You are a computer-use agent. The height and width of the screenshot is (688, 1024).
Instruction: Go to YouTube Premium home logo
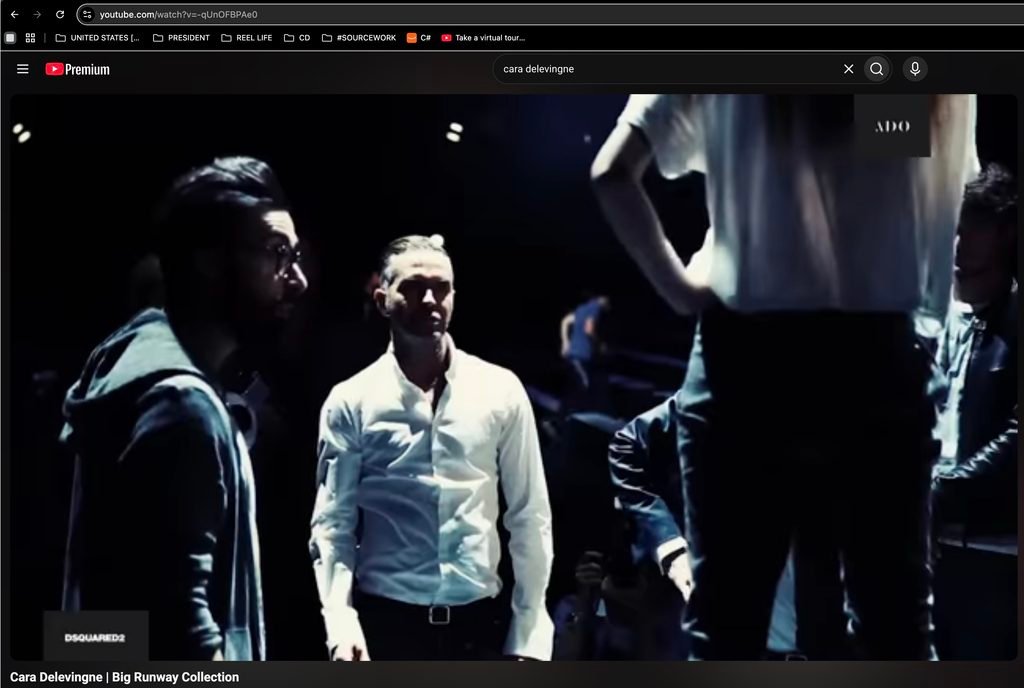pyautogui.click(x=78, y=69)
